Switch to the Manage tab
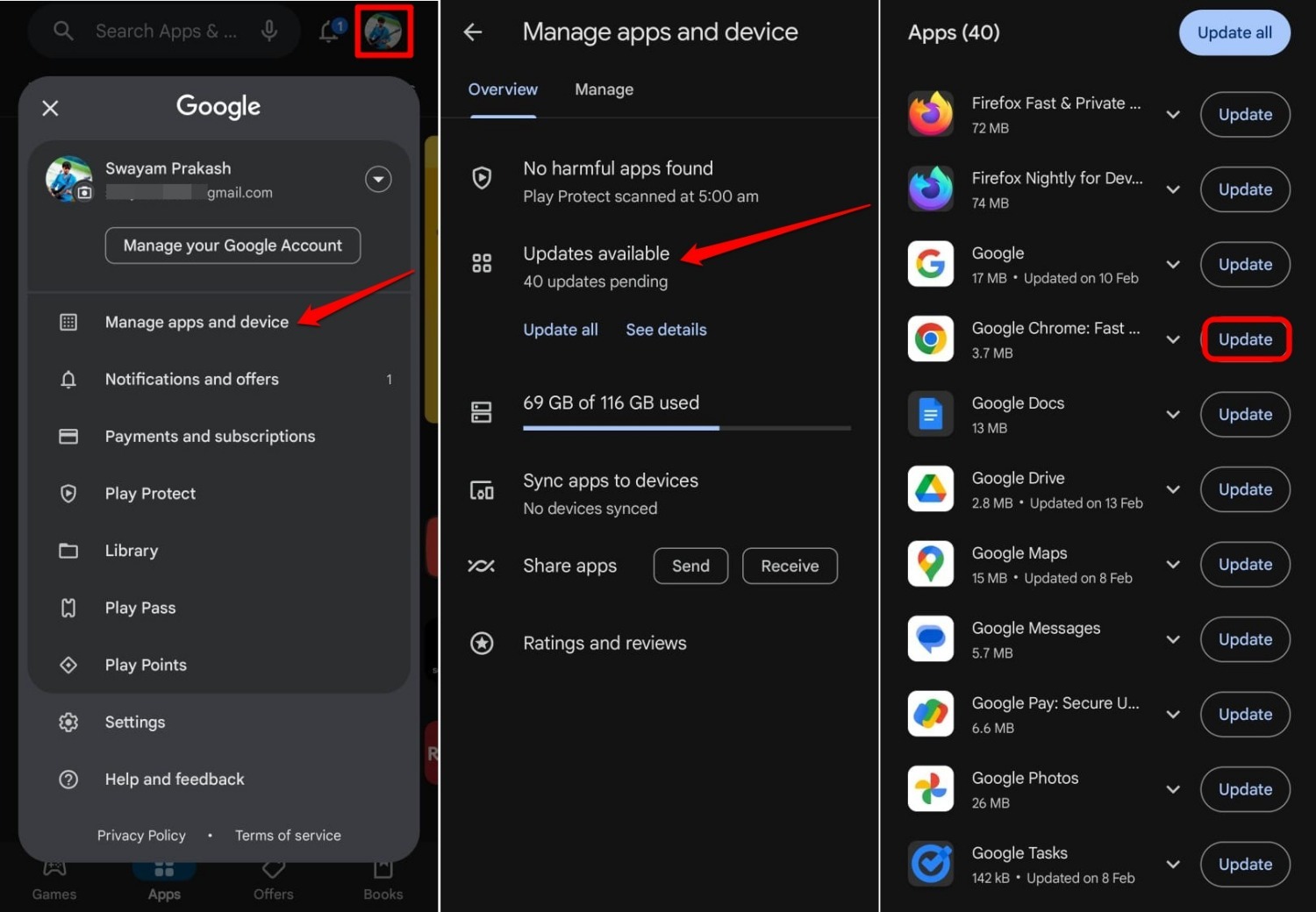Screen dimensions: 1316x912 pos(604,89)
